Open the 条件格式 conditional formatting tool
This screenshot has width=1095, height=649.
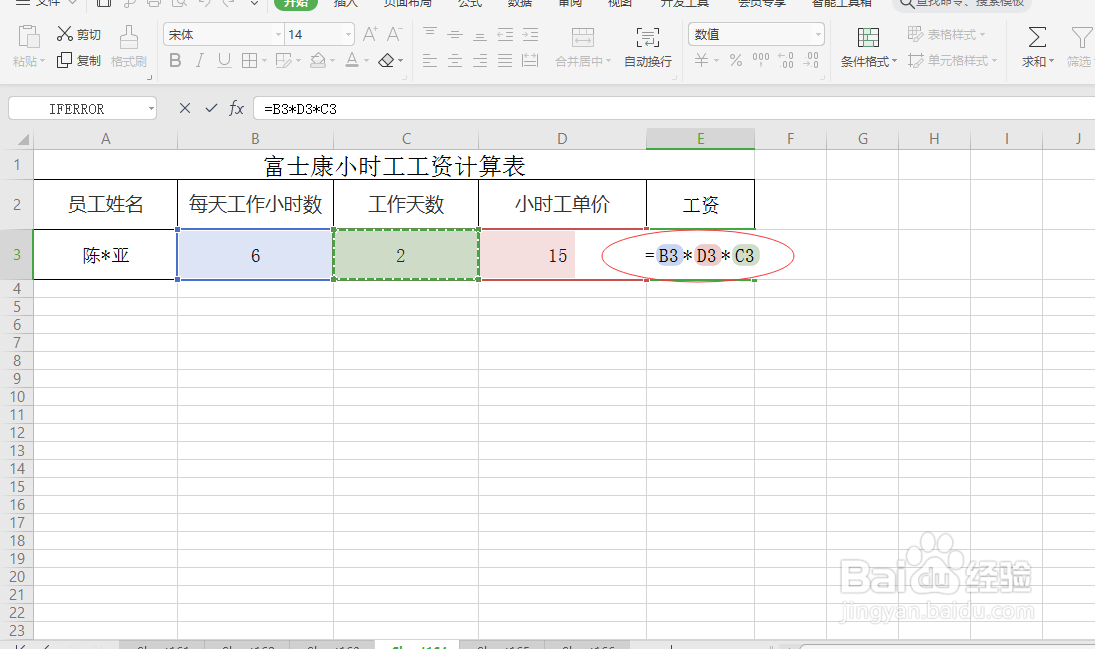tap(866, 47)
